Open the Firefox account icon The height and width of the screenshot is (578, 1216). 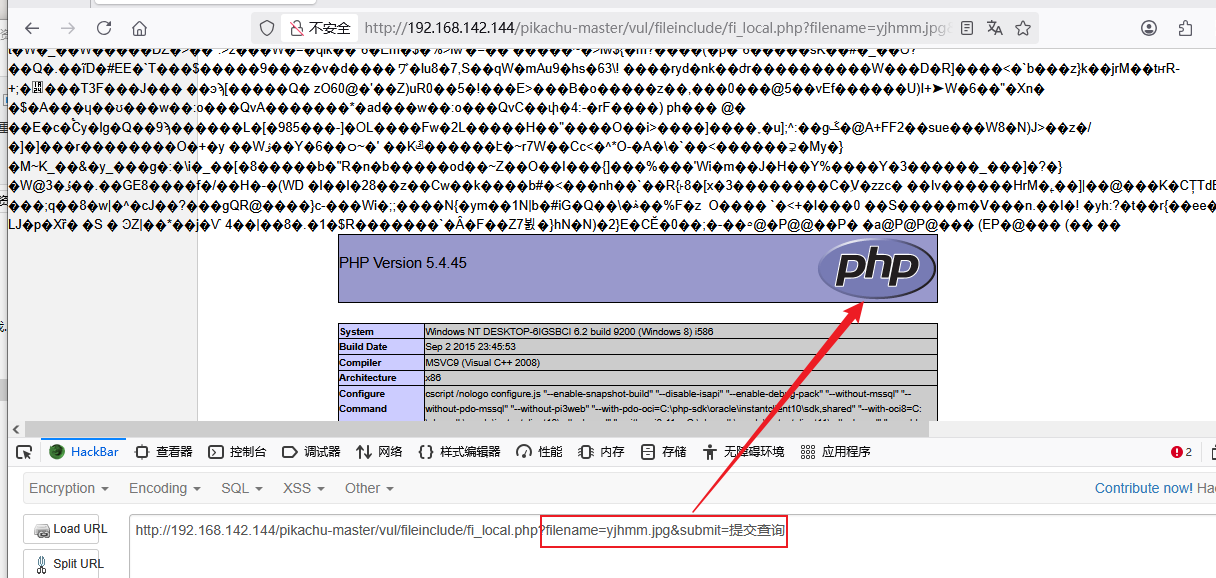1151,28
